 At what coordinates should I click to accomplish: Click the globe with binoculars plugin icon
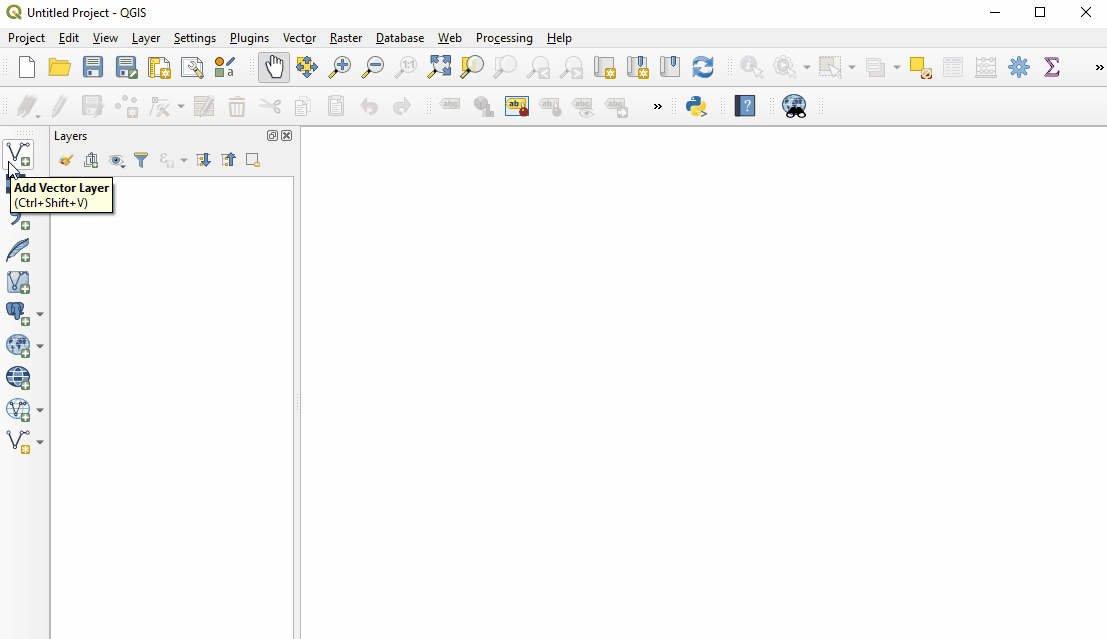(794, 107)
